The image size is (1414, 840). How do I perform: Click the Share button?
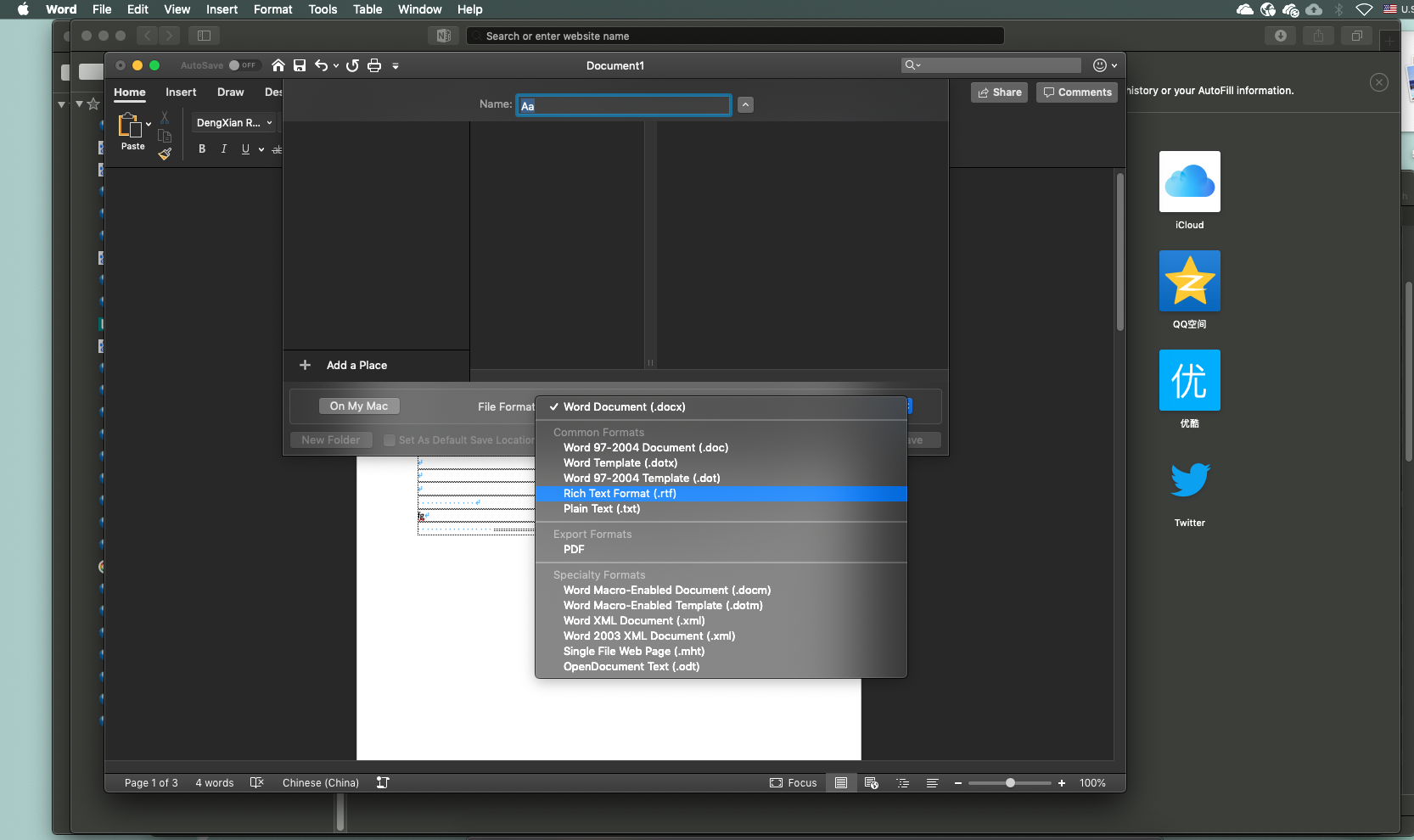(x=999, y=92)
